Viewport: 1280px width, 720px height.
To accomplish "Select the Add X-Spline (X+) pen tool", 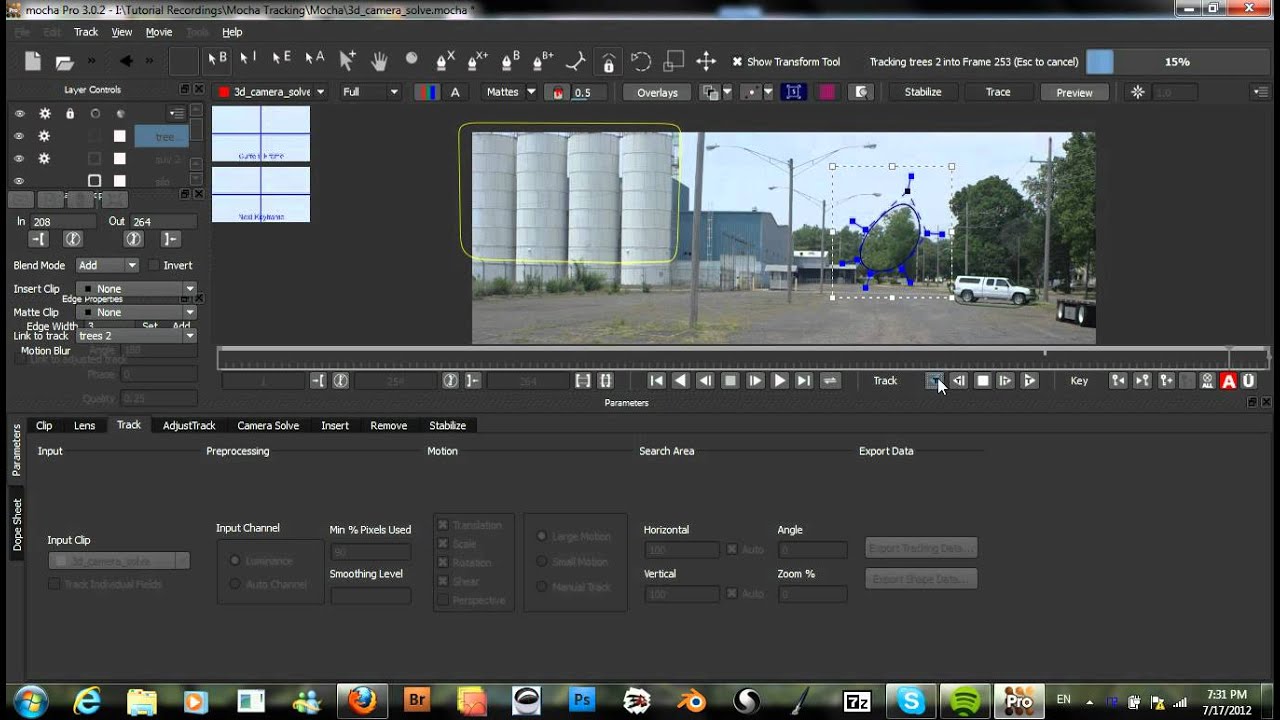I will point(477,60).
